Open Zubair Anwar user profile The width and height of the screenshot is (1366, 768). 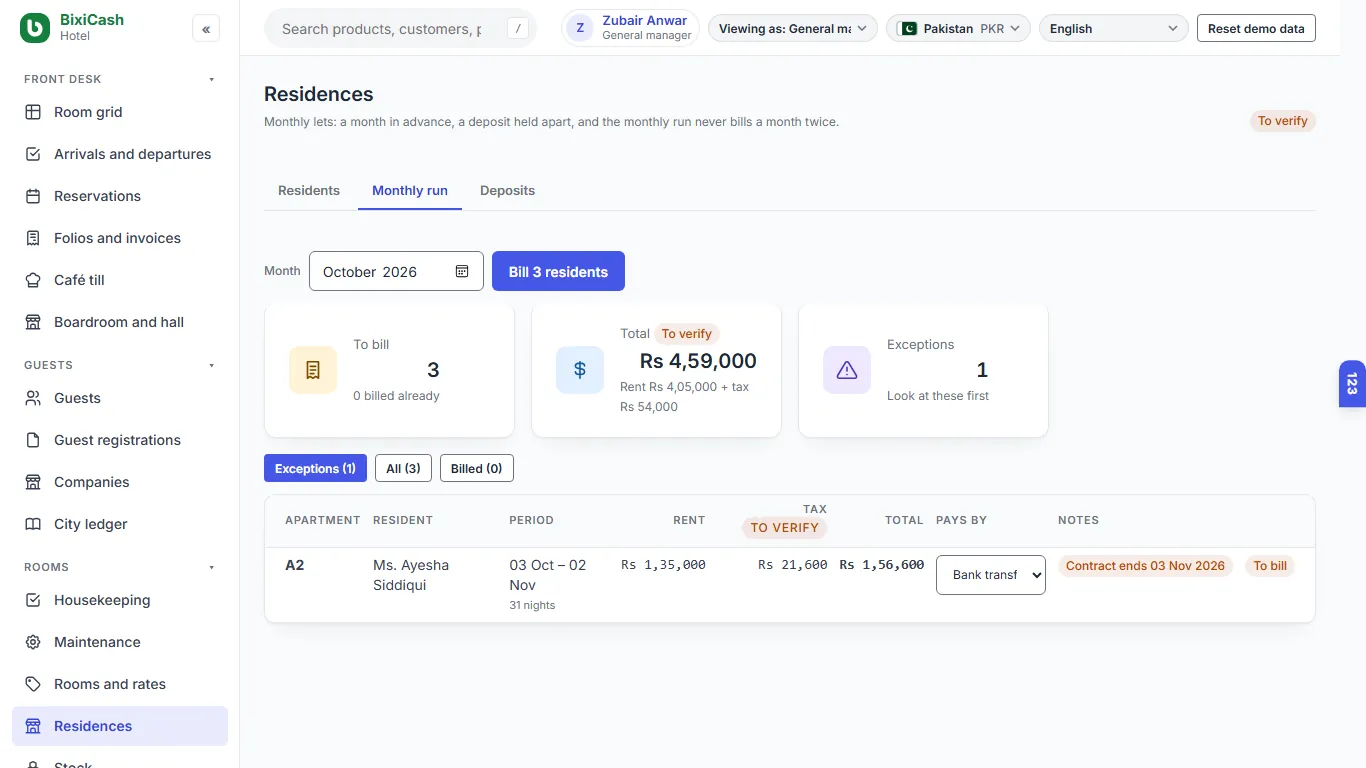630,28
